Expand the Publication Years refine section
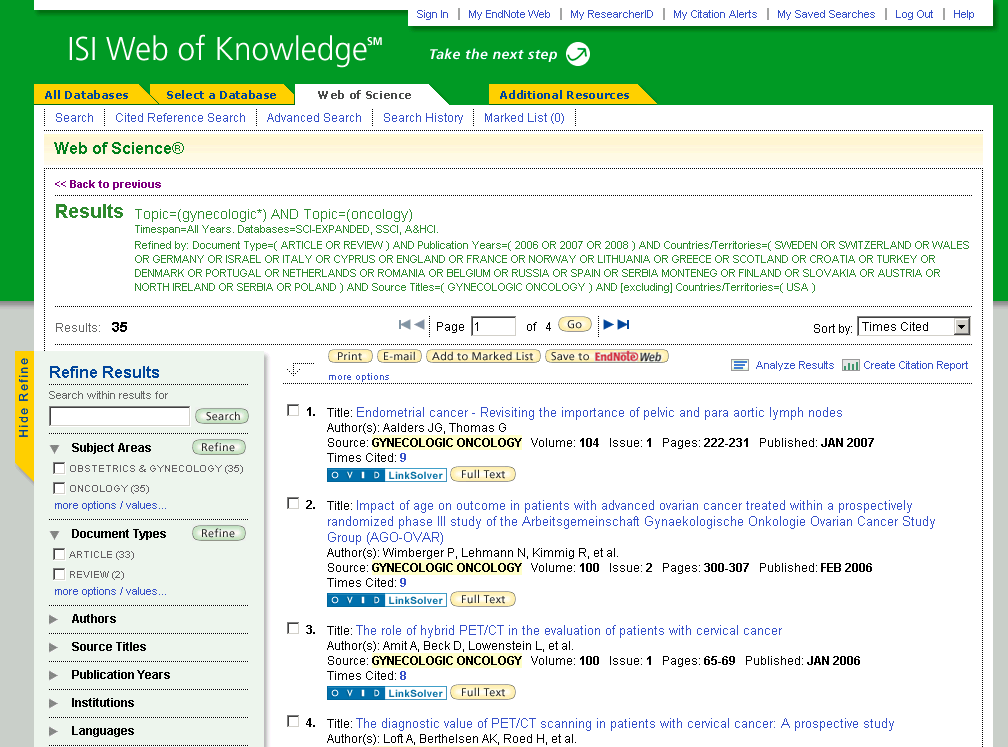This screenshot has height=747, width=1008. (54, 675)
